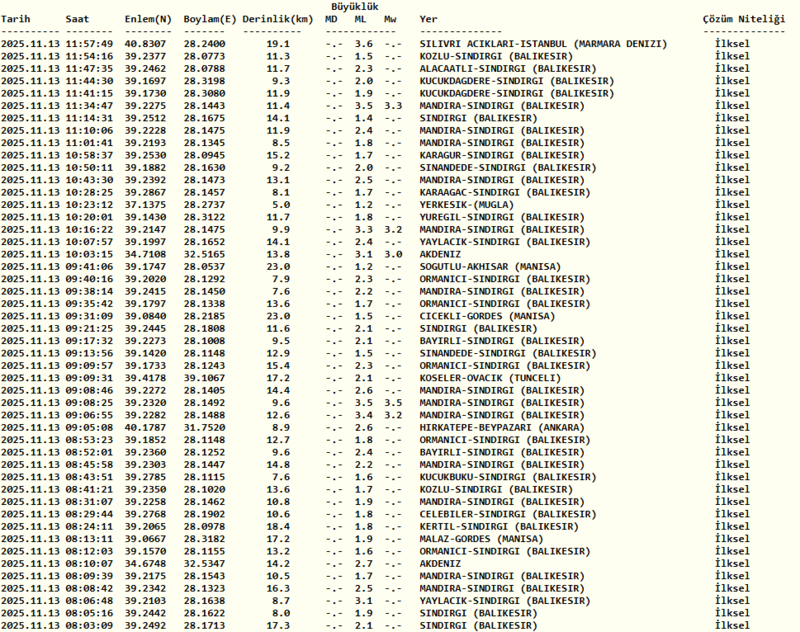Click the Çözüm Niteliği column header

[x=743, y=19]
